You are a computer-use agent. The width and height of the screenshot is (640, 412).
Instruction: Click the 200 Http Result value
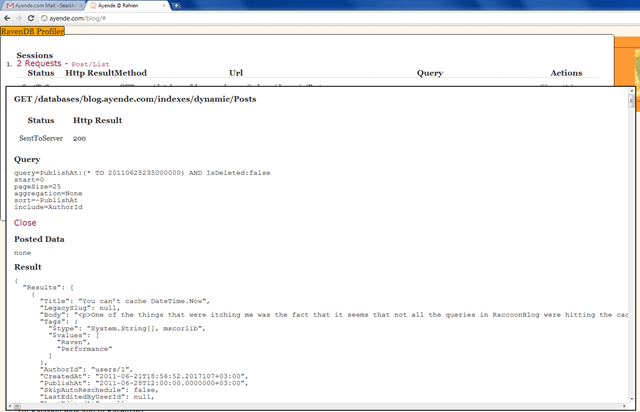point(80,138)
